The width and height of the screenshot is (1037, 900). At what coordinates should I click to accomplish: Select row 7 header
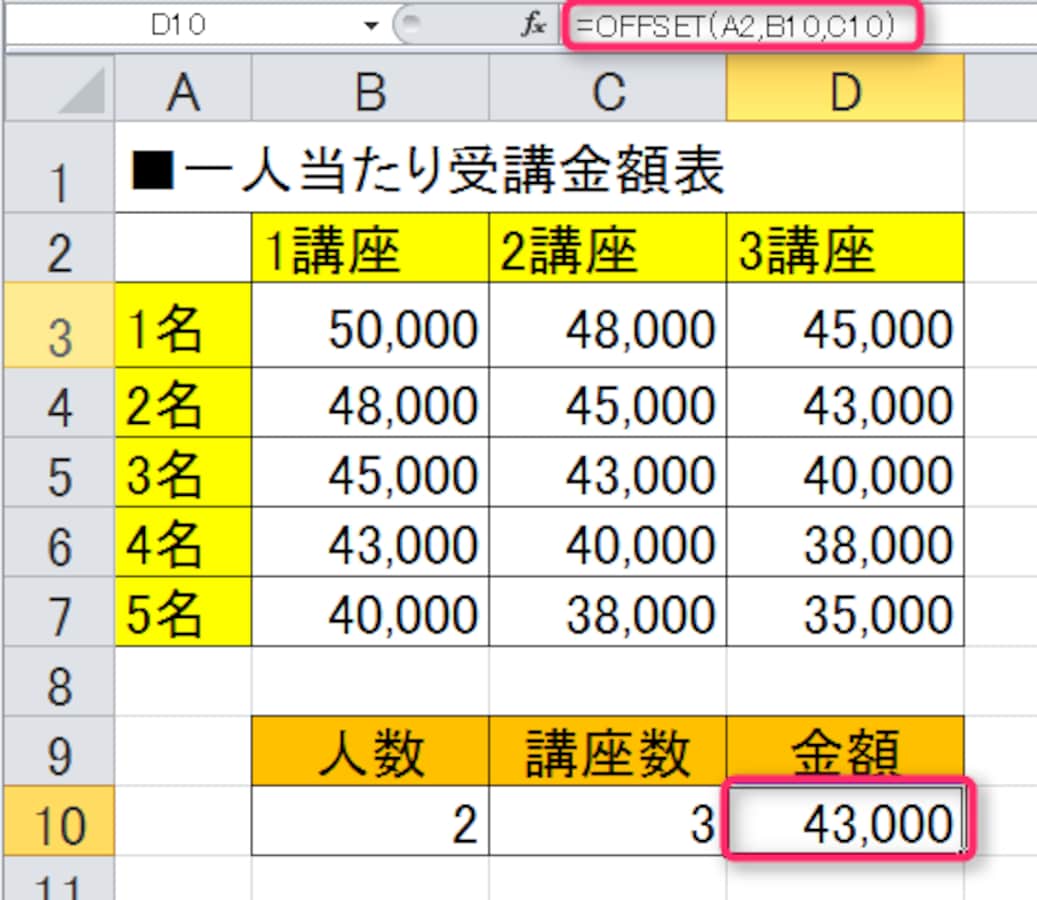click(x=60, y=612)
